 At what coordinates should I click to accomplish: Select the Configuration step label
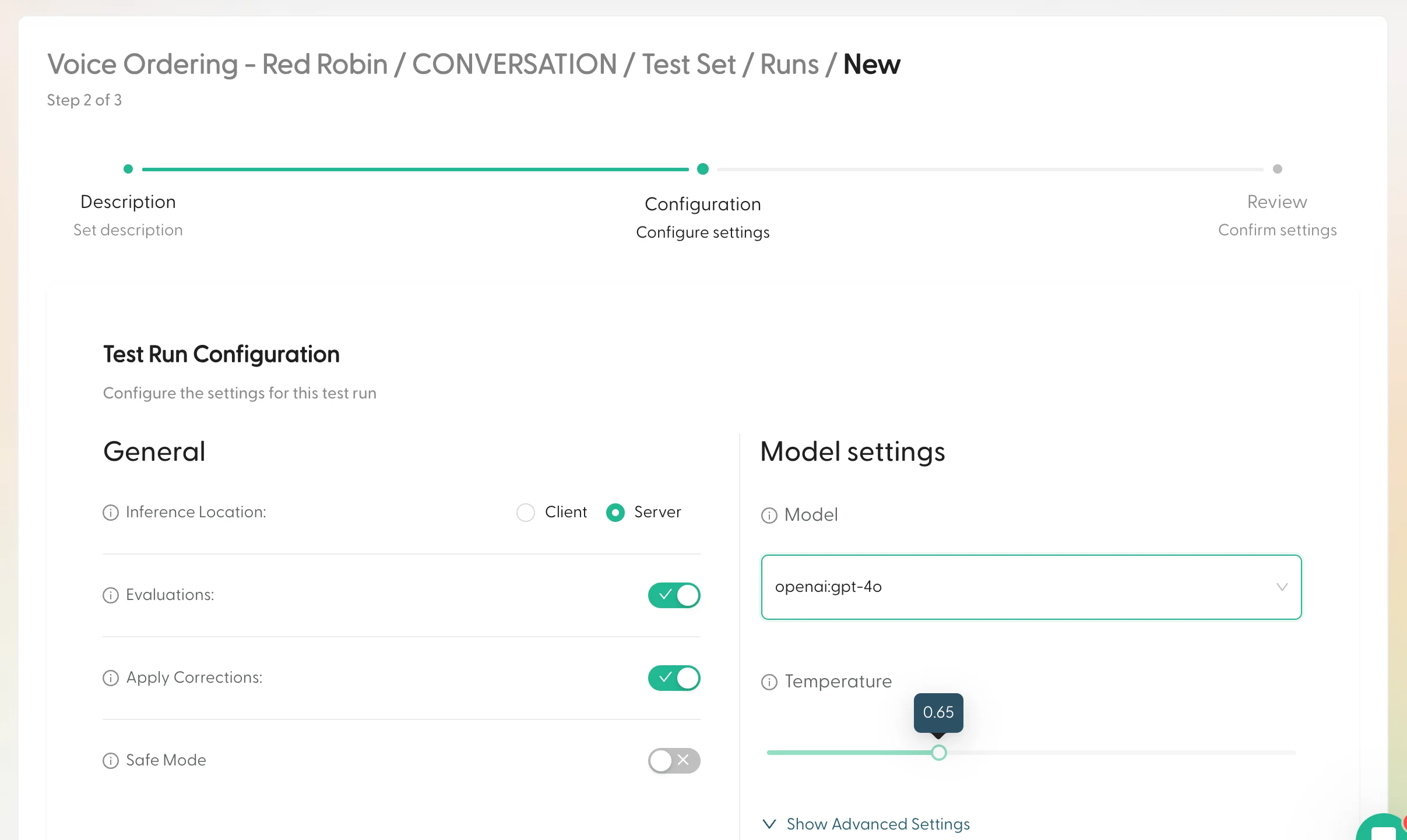coord(702,204)
